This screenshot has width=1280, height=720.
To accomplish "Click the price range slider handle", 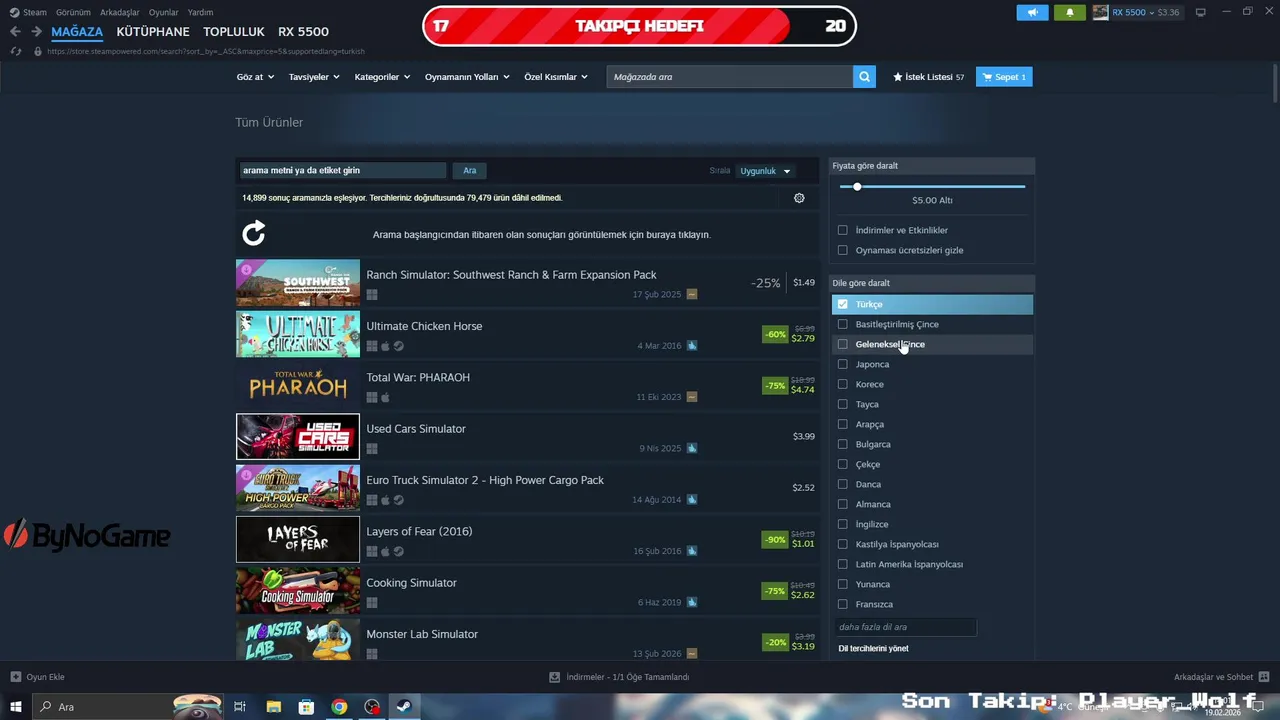I will click(857, 187).
